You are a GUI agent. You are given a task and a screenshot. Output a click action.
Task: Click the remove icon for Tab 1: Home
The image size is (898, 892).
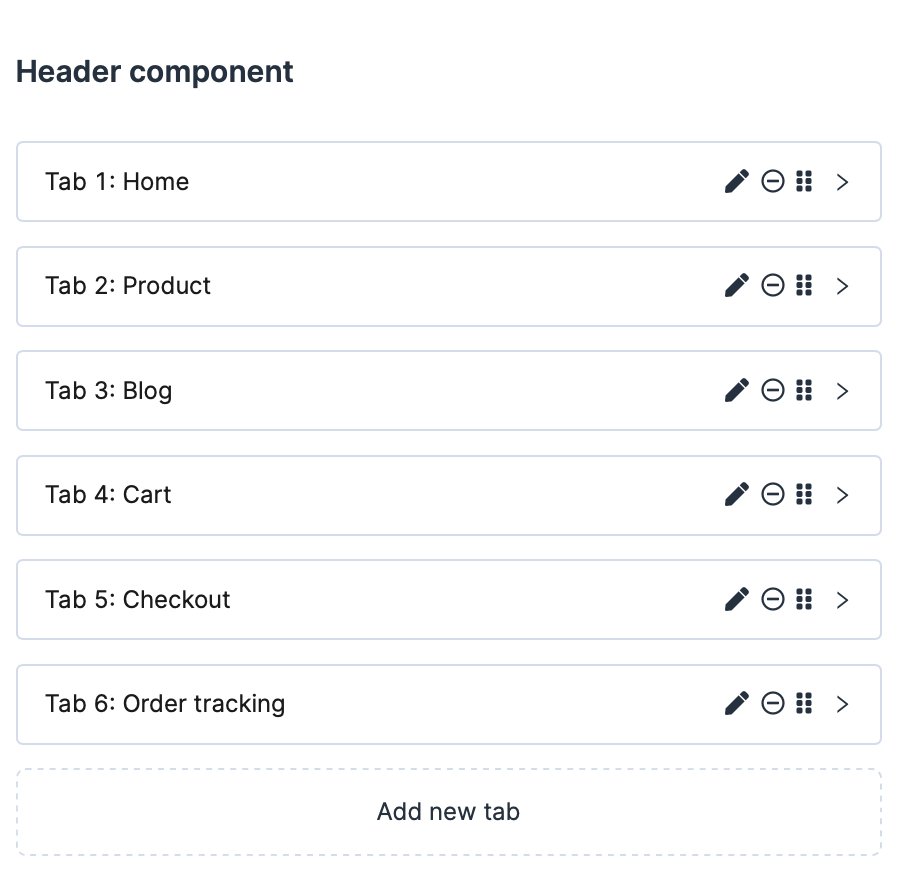772,182
